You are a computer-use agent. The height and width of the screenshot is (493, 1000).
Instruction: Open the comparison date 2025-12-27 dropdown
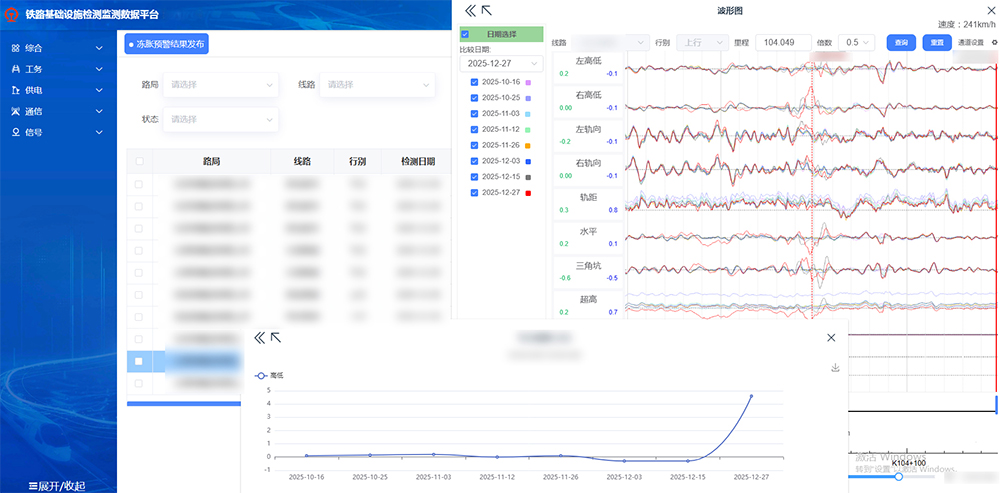click(x=501, y=63)
